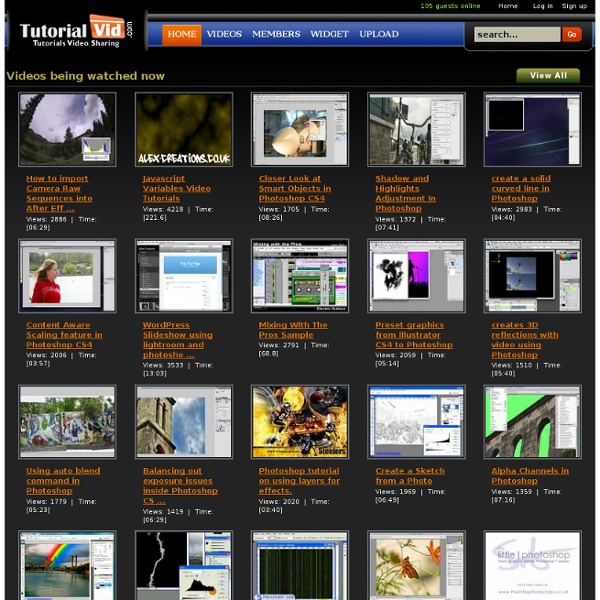Click 'Balancing out exposure issues' link

click(180, 486)
